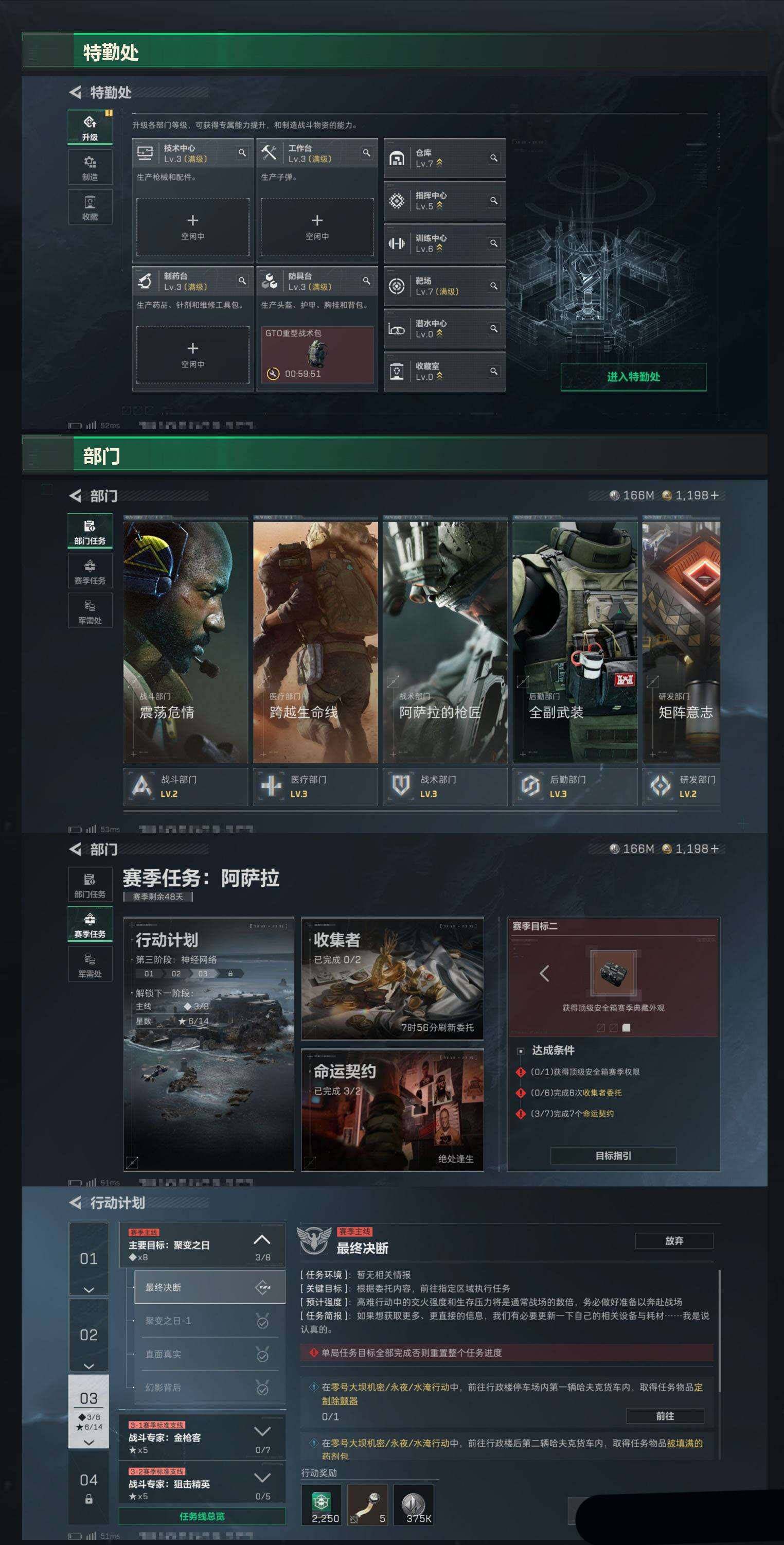Click the 进入特勤处 button
Image resolution: width=784 pixels, height=1545 pixels.
634,377
